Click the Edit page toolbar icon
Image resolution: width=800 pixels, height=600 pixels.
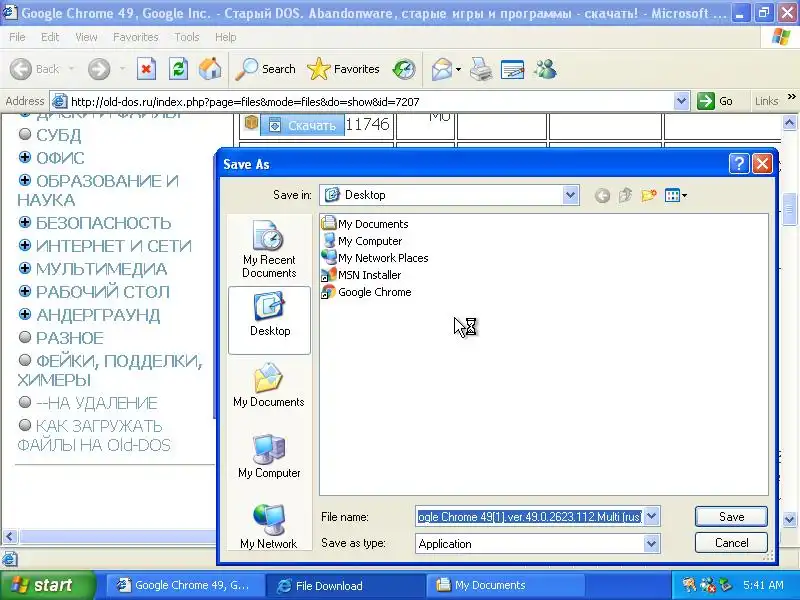[513, 69]
